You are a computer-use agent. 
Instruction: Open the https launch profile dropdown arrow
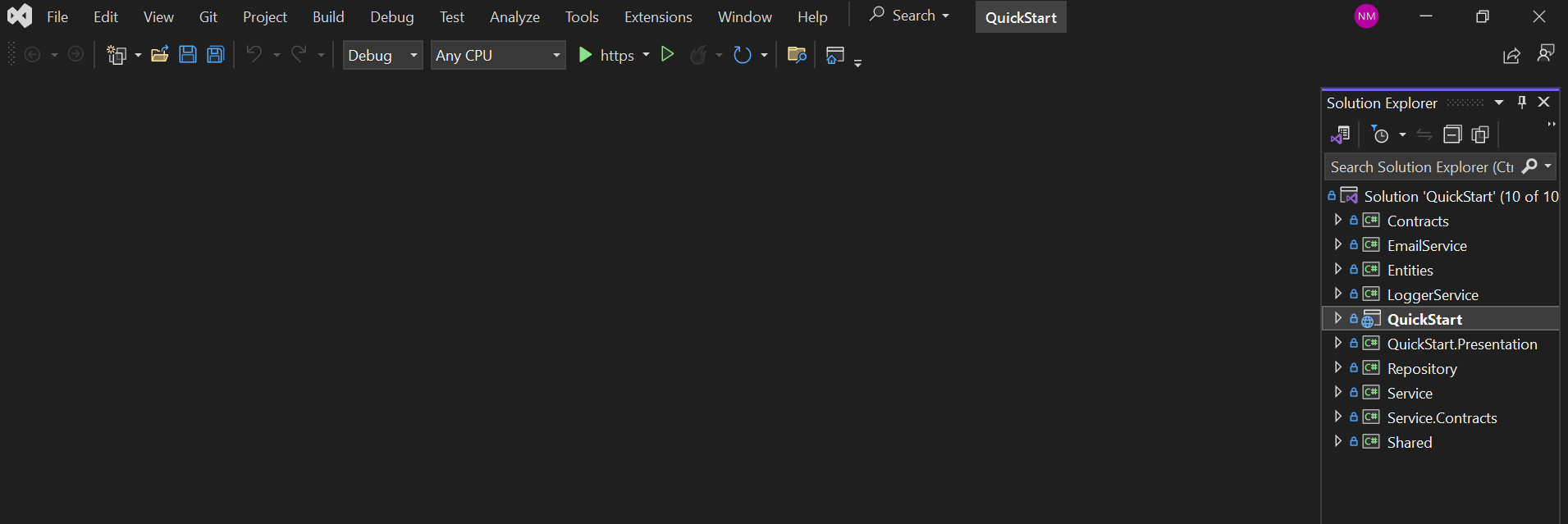click(x=647, y=55)
